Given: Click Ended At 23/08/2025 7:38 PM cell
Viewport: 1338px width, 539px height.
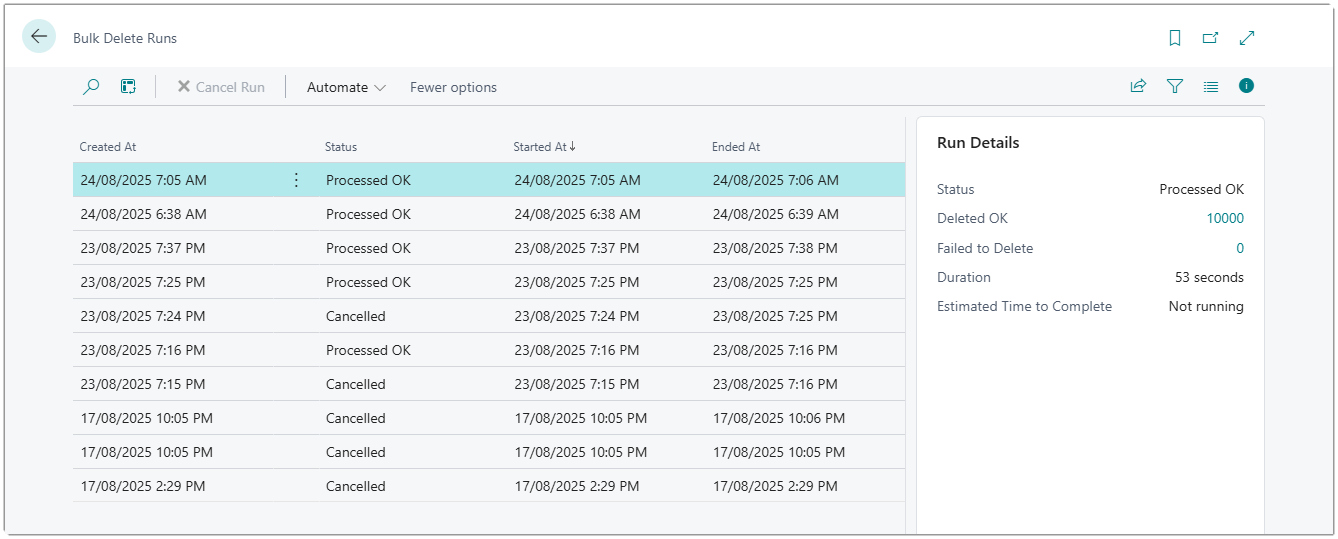Looking at the screenshot, I should tap(775, 248).
